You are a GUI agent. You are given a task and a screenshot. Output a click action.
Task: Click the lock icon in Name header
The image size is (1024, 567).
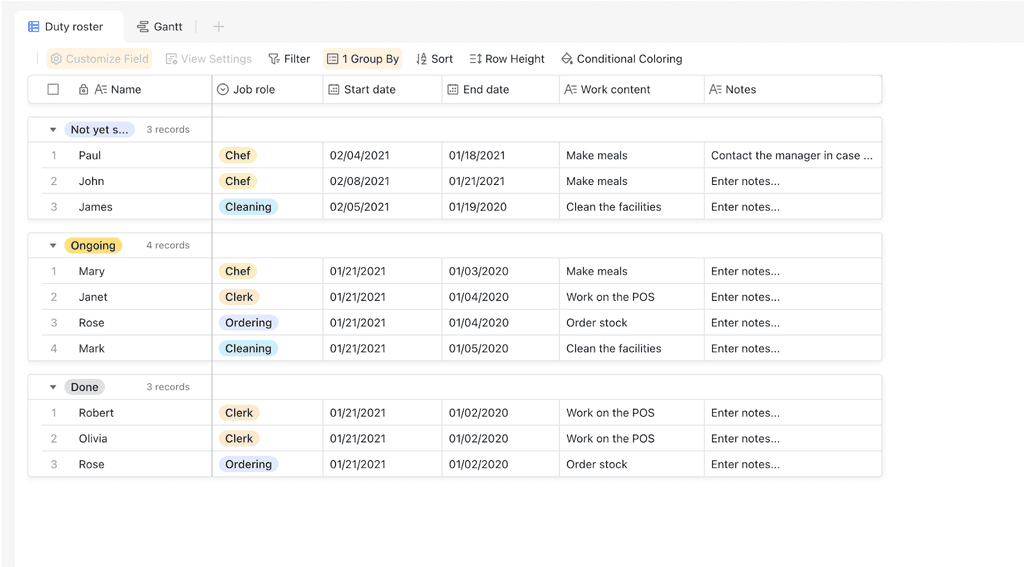pyautogui.click(x=84, y=89)
